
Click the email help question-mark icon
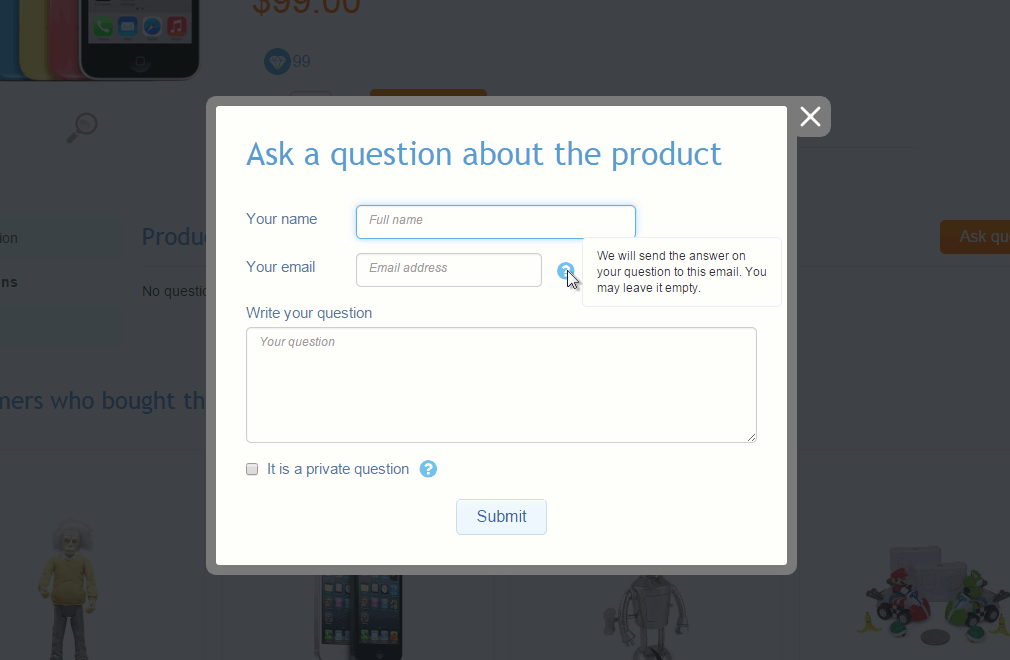click(x=565, y=270)
